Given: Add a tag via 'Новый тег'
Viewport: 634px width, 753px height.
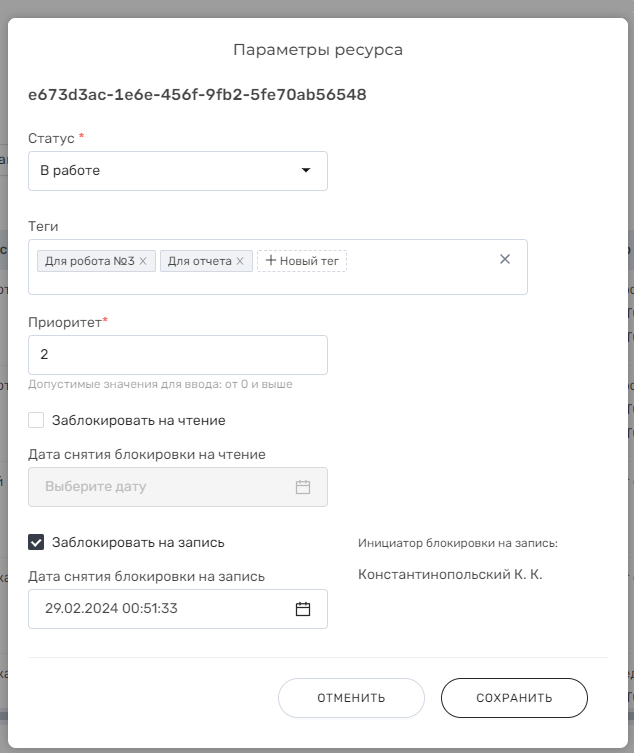Looking at the screenshot, I should (302, 261).
